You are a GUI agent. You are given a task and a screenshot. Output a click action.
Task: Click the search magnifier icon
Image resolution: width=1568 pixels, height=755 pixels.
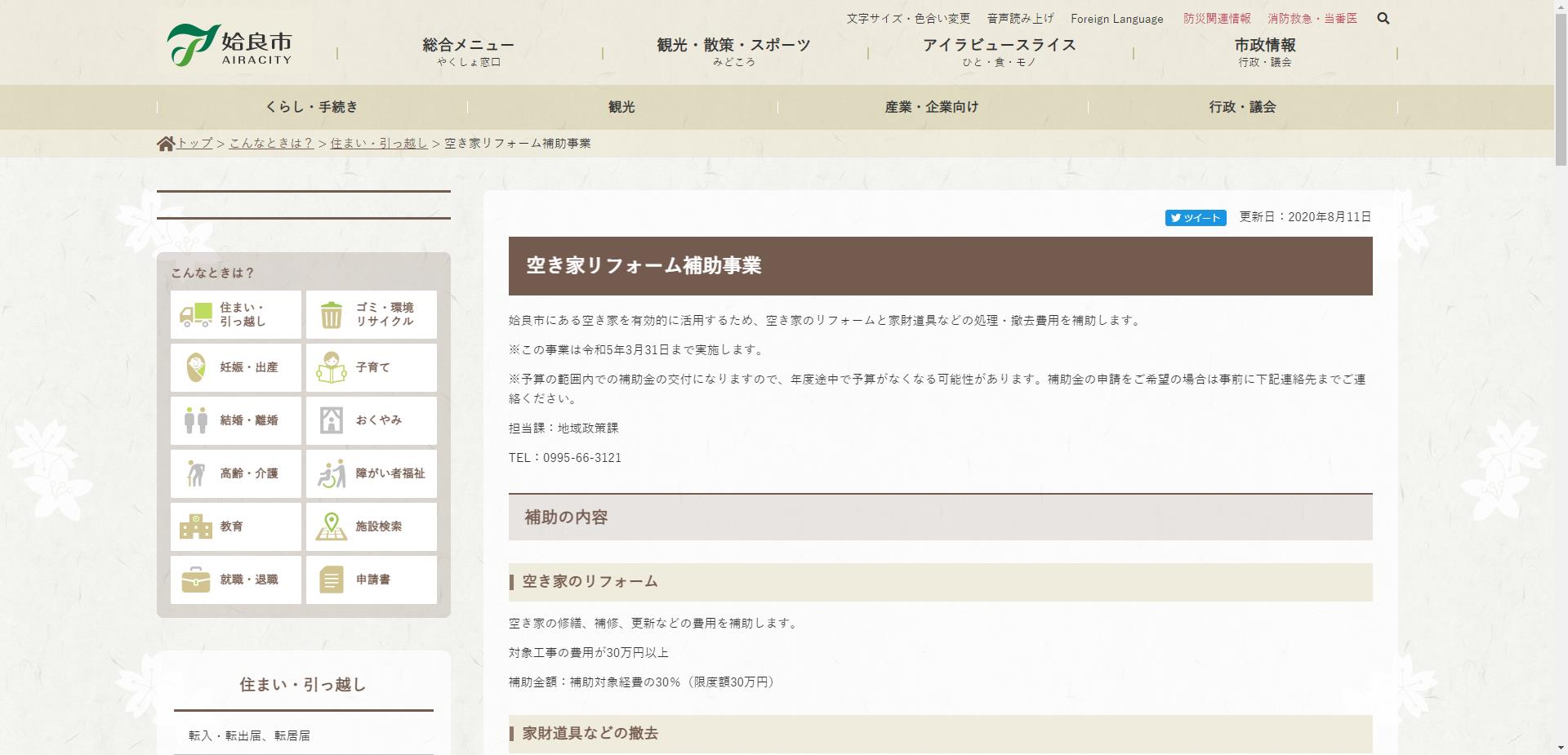coord(1383,18)
